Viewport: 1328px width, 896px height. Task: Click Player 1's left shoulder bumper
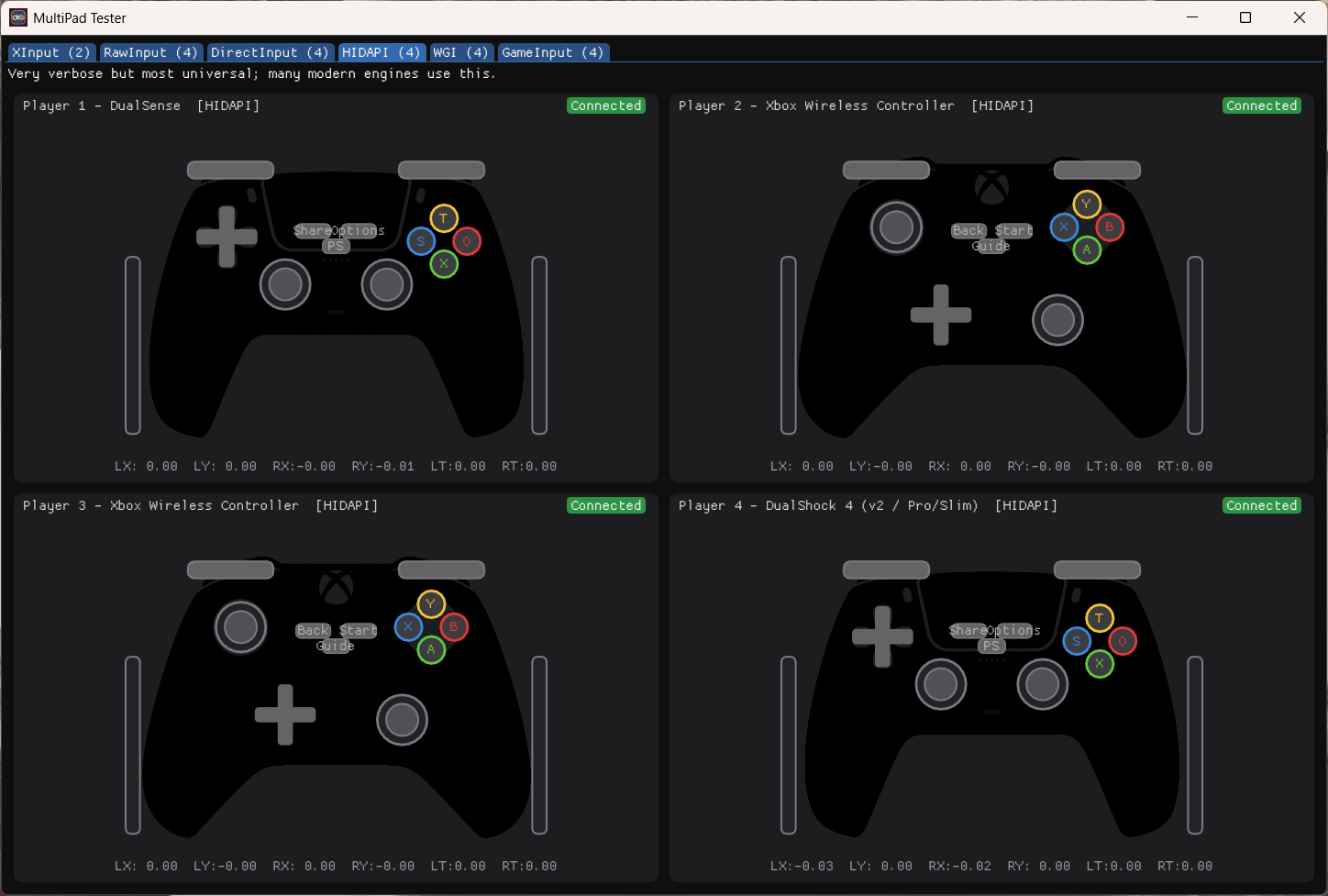(230, 170)
